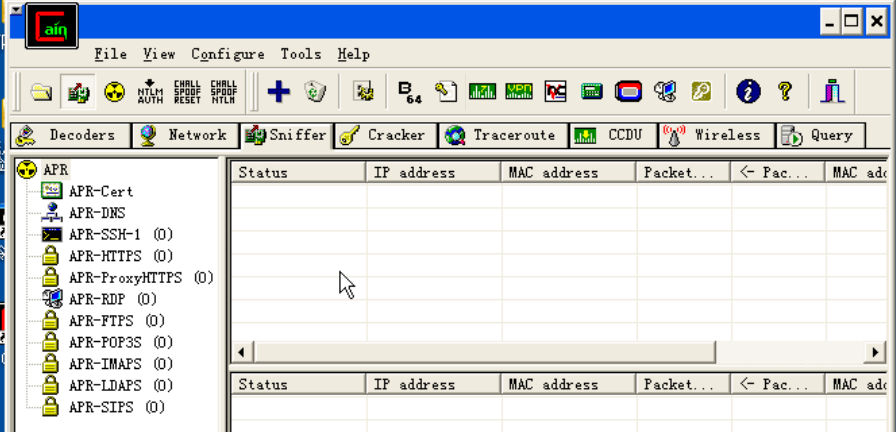Viewport: 896px width, 432px height.
Task: Click the open folder toolbar icon
Action: tap(41, 91)
